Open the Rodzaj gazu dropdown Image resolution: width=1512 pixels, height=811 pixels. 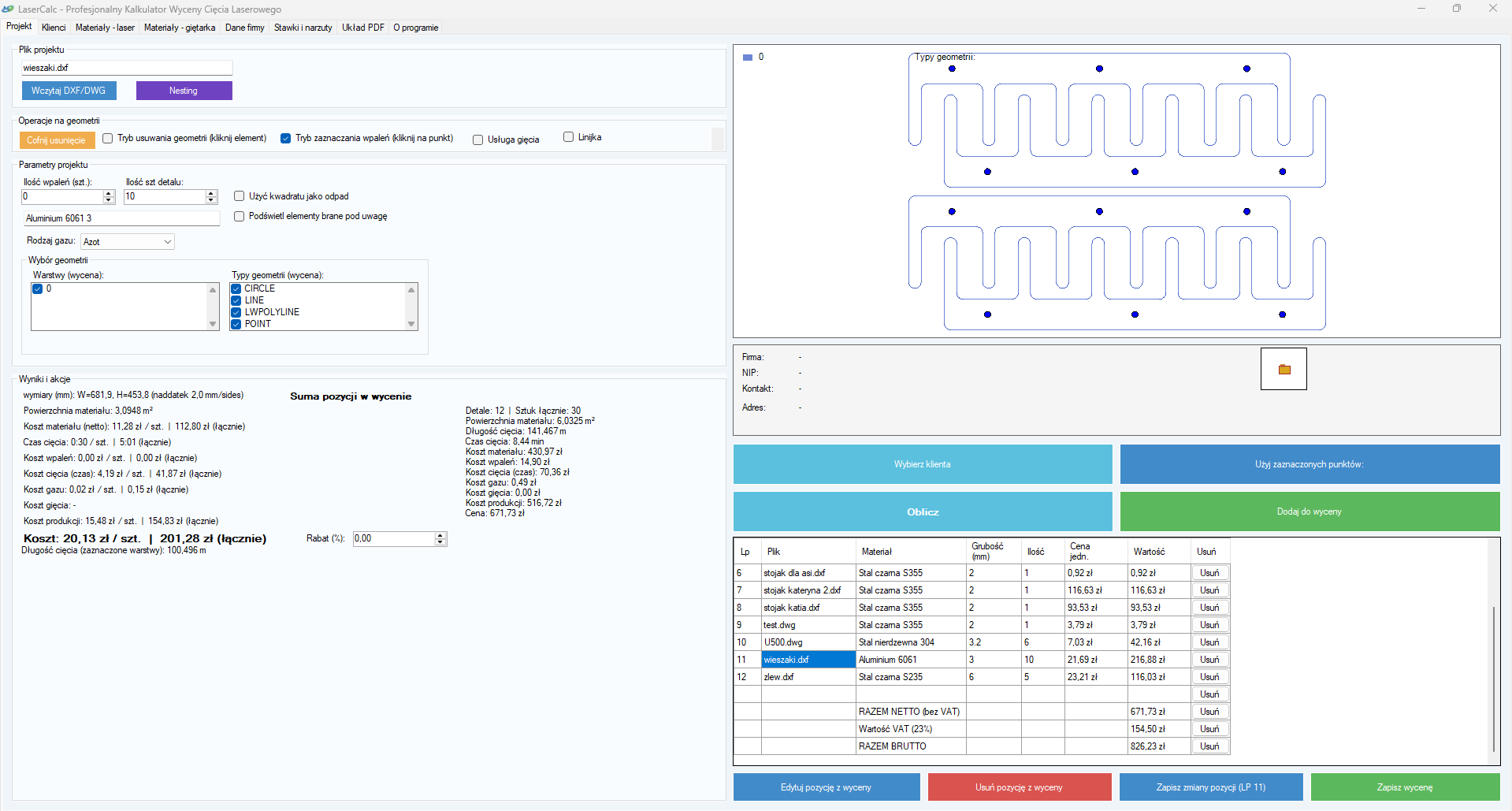coord(127,242)
